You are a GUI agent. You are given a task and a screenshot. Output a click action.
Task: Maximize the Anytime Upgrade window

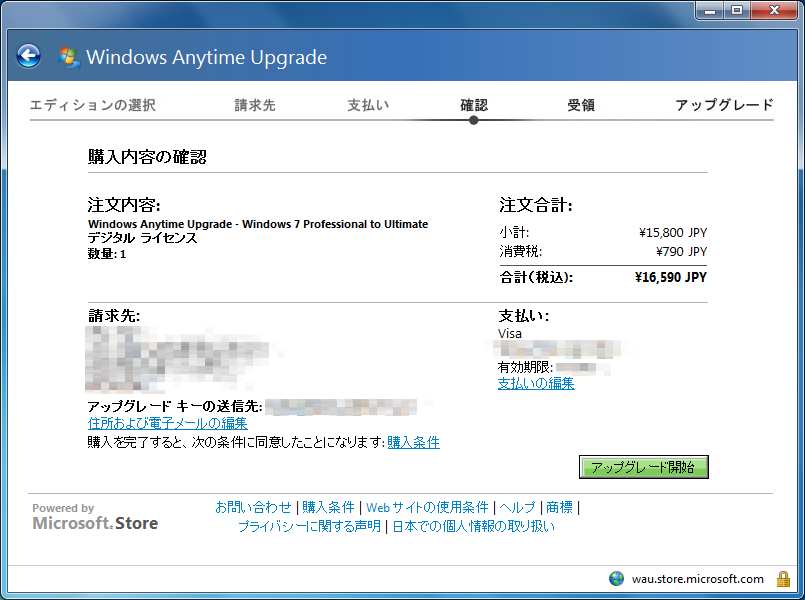(x=737, y=11)
